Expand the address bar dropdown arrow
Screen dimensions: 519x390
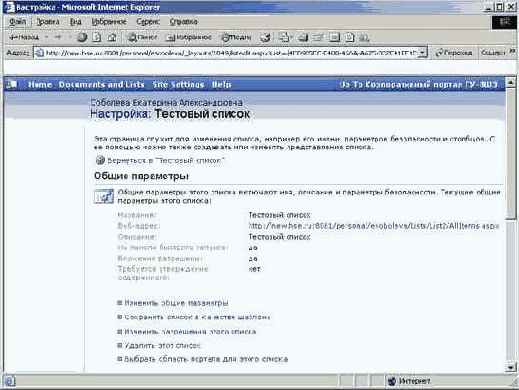423,53
